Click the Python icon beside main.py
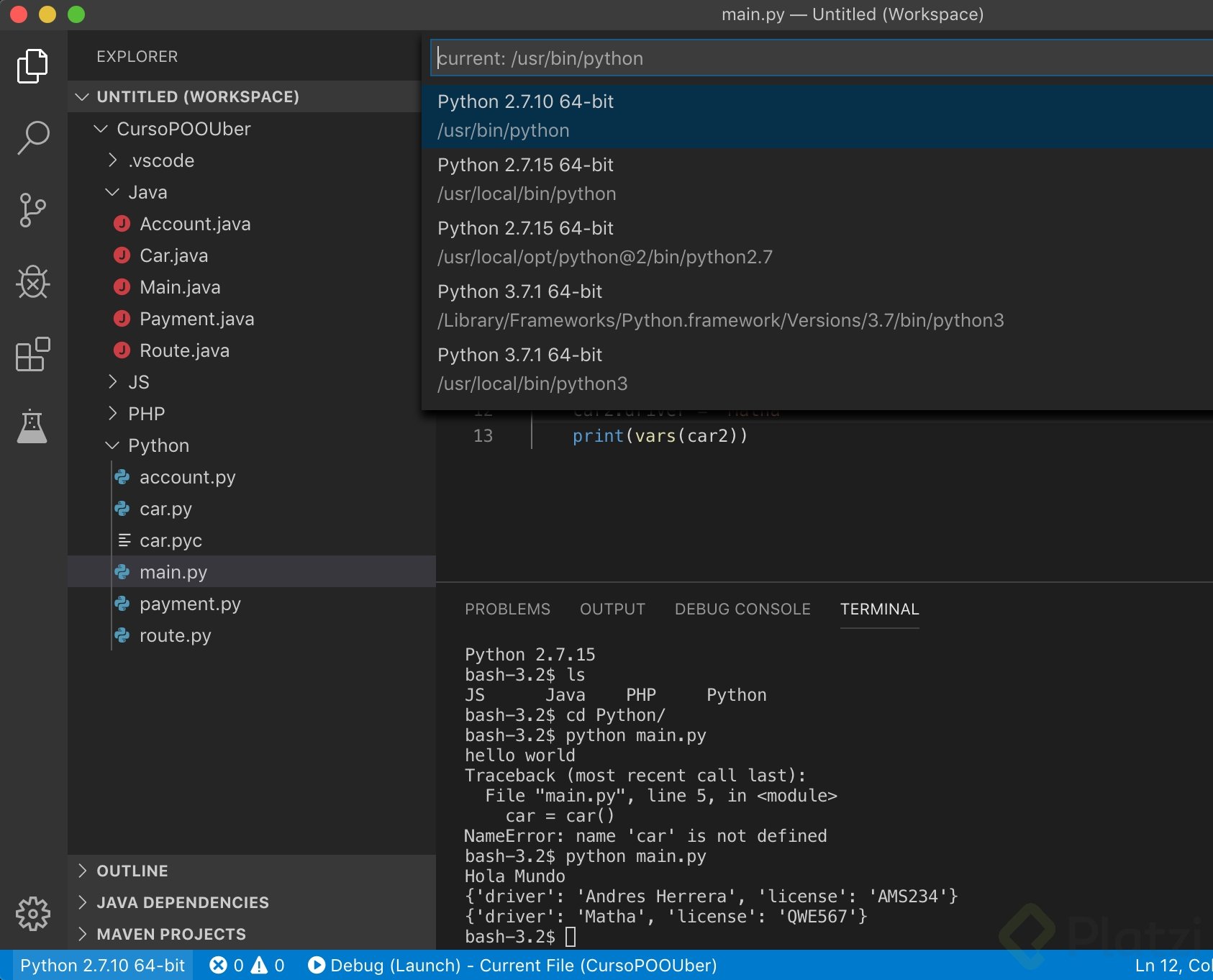 coord(122,572)
